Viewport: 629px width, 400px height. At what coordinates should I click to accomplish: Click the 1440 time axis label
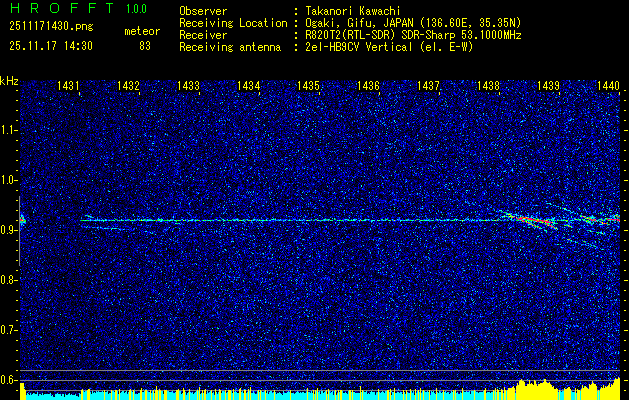(x=609, y=86)
